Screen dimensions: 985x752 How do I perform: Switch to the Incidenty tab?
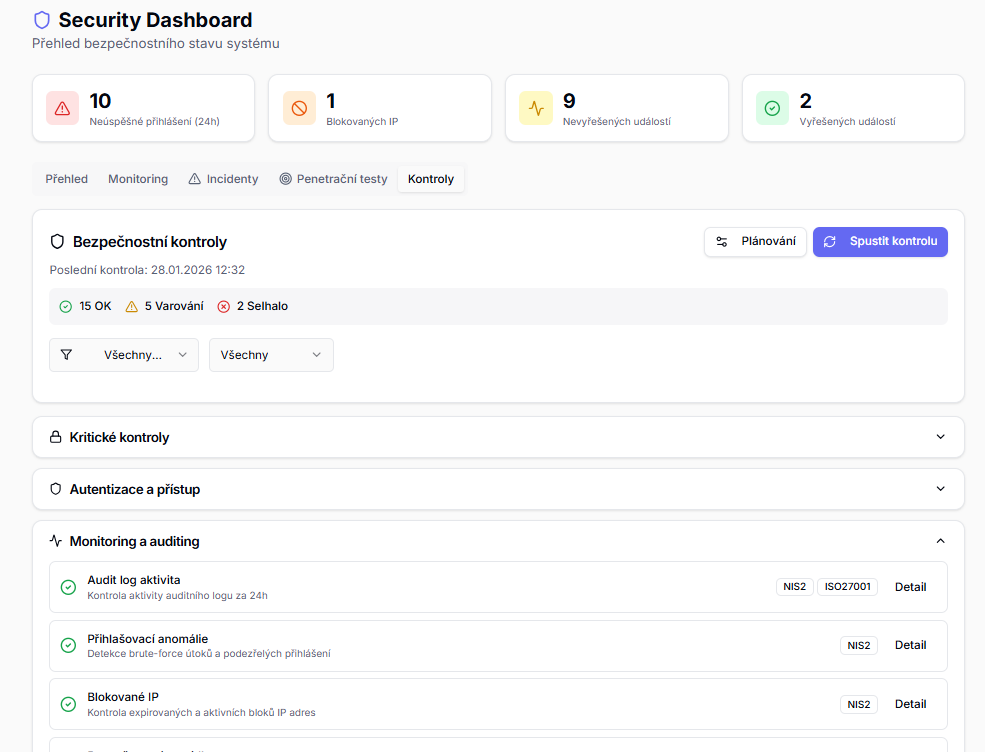(x=223, y=179)
